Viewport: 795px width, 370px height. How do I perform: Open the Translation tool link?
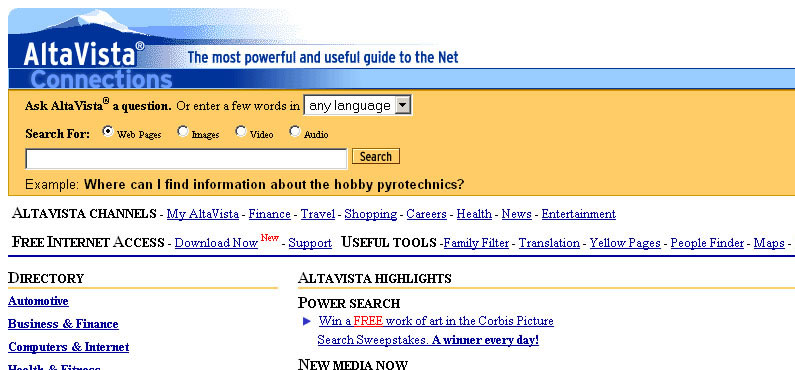(549, 243)
